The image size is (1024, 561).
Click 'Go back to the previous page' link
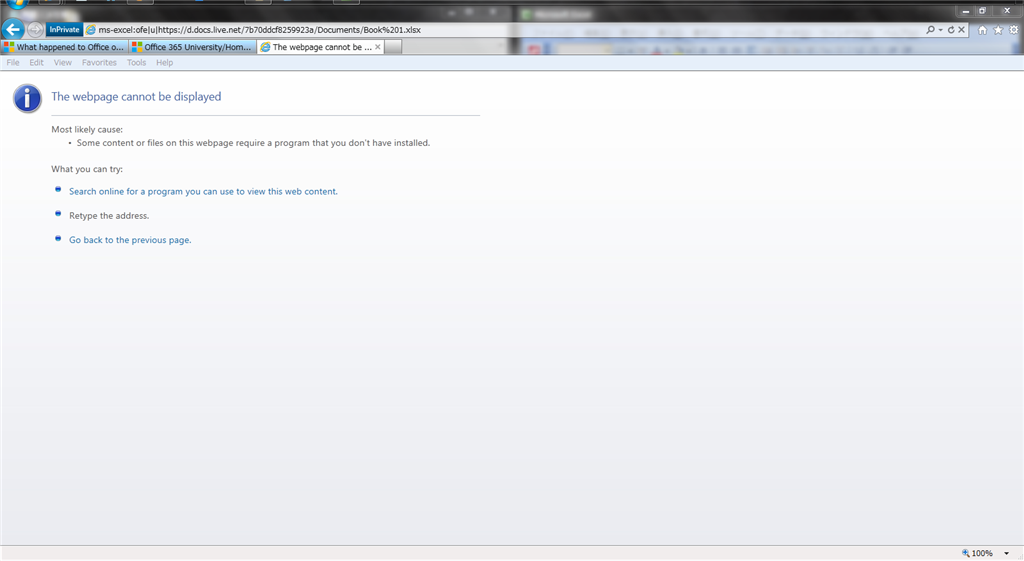(130, 240)
